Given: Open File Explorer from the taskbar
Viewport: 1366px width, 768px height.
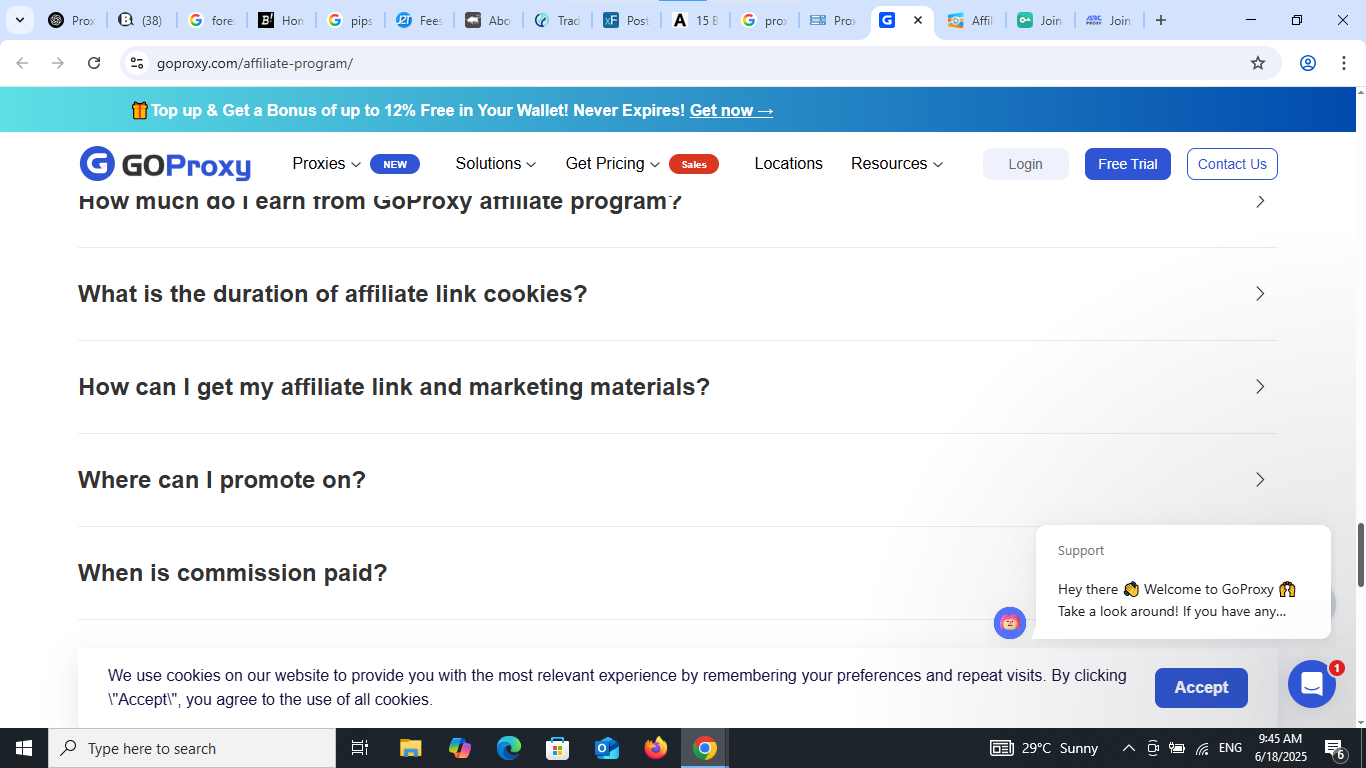Looking at the screenshot, I should 410,748.
